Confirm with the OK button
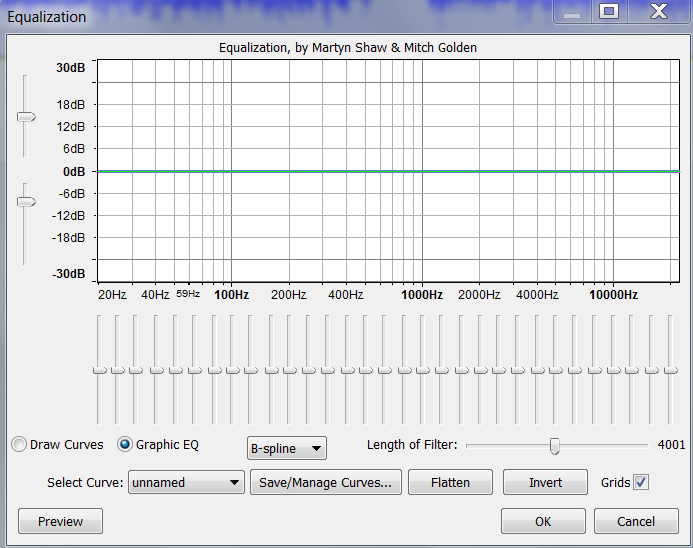Image resolution: width=693 pixels, height=548 pixels. click(543, 521)
